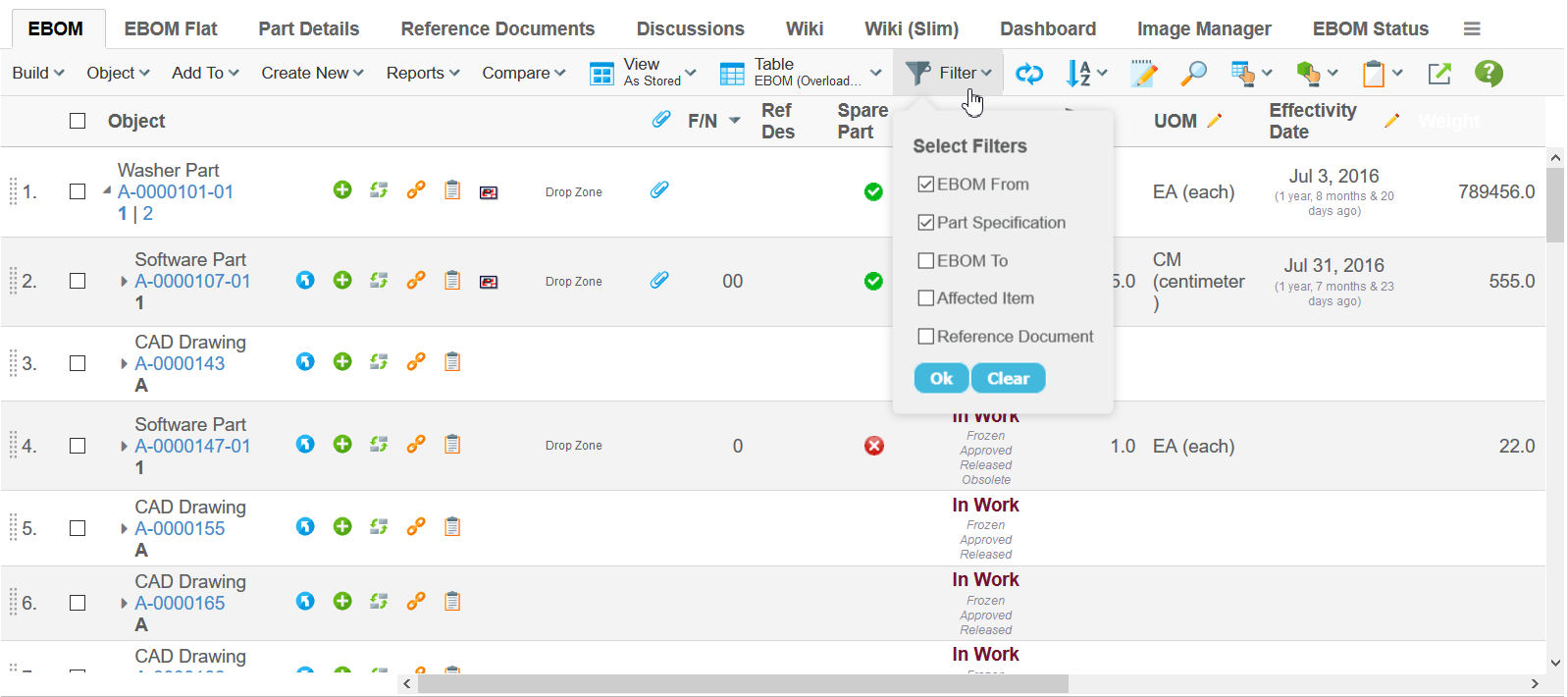The width and height of the screenshot is (1568, 697).
Task: Expand the A-0000147-01 Software Part row
Action: (125, 447)
